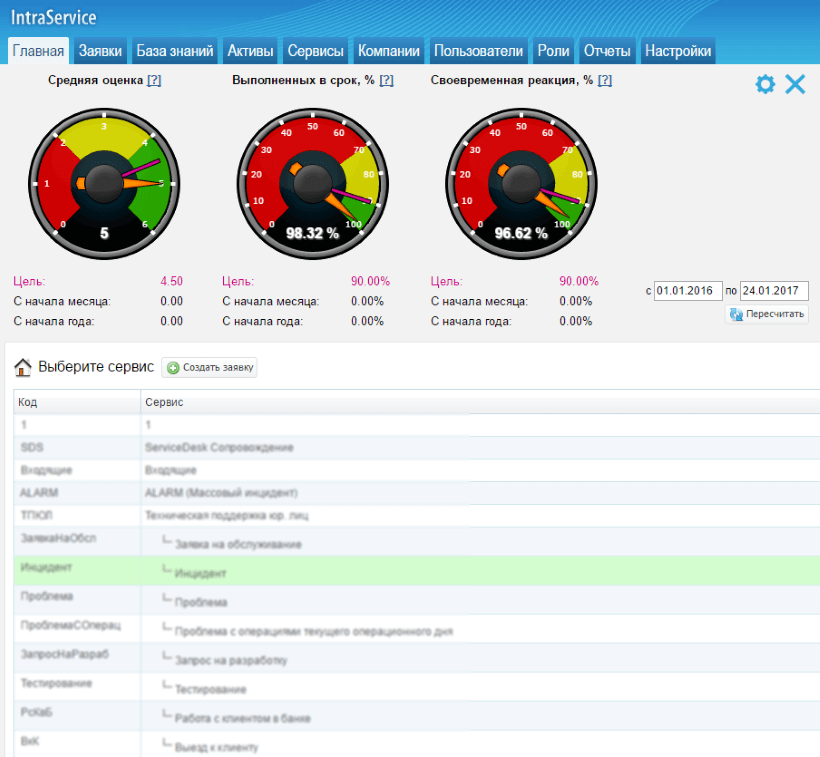Click the IntraService logo
Screen dimensions: 820x757
pyautogui.click(x=53, y=17)
